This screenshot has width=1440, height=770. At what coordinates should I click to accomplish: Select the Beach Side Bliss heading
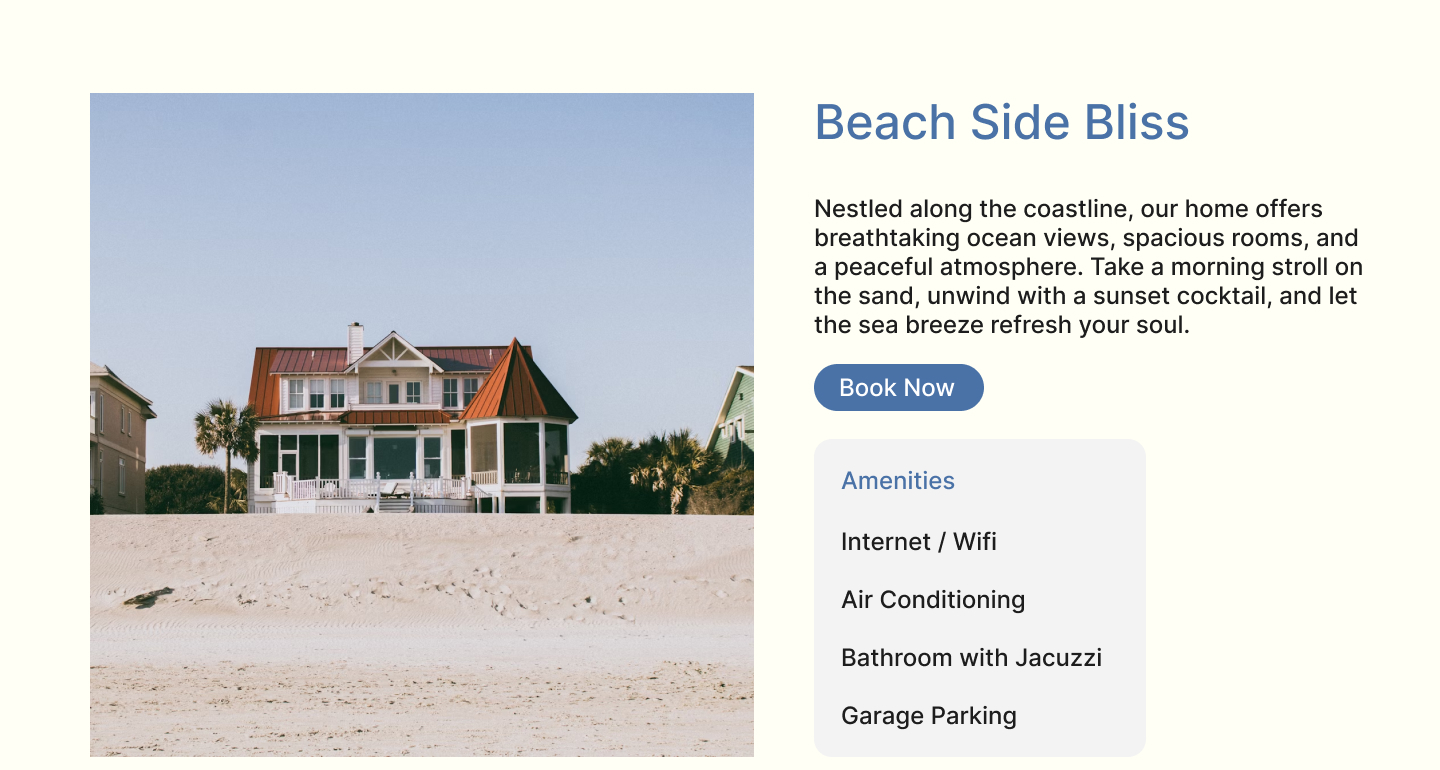click(1002, 122)
